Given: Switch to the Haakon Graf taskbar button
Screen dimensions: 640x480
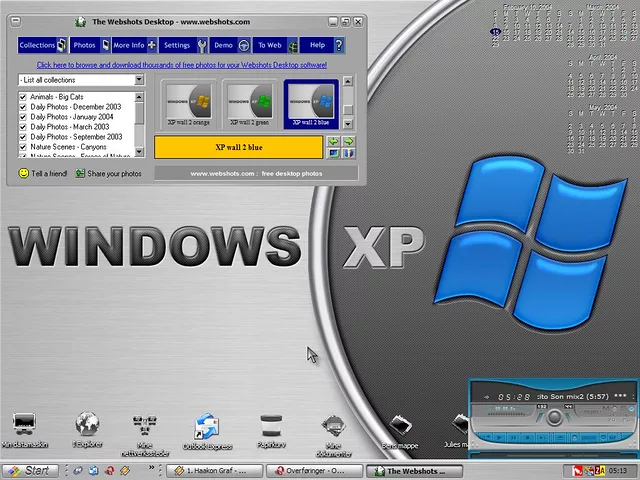Looking at the screenshot, I should (214, 471).
